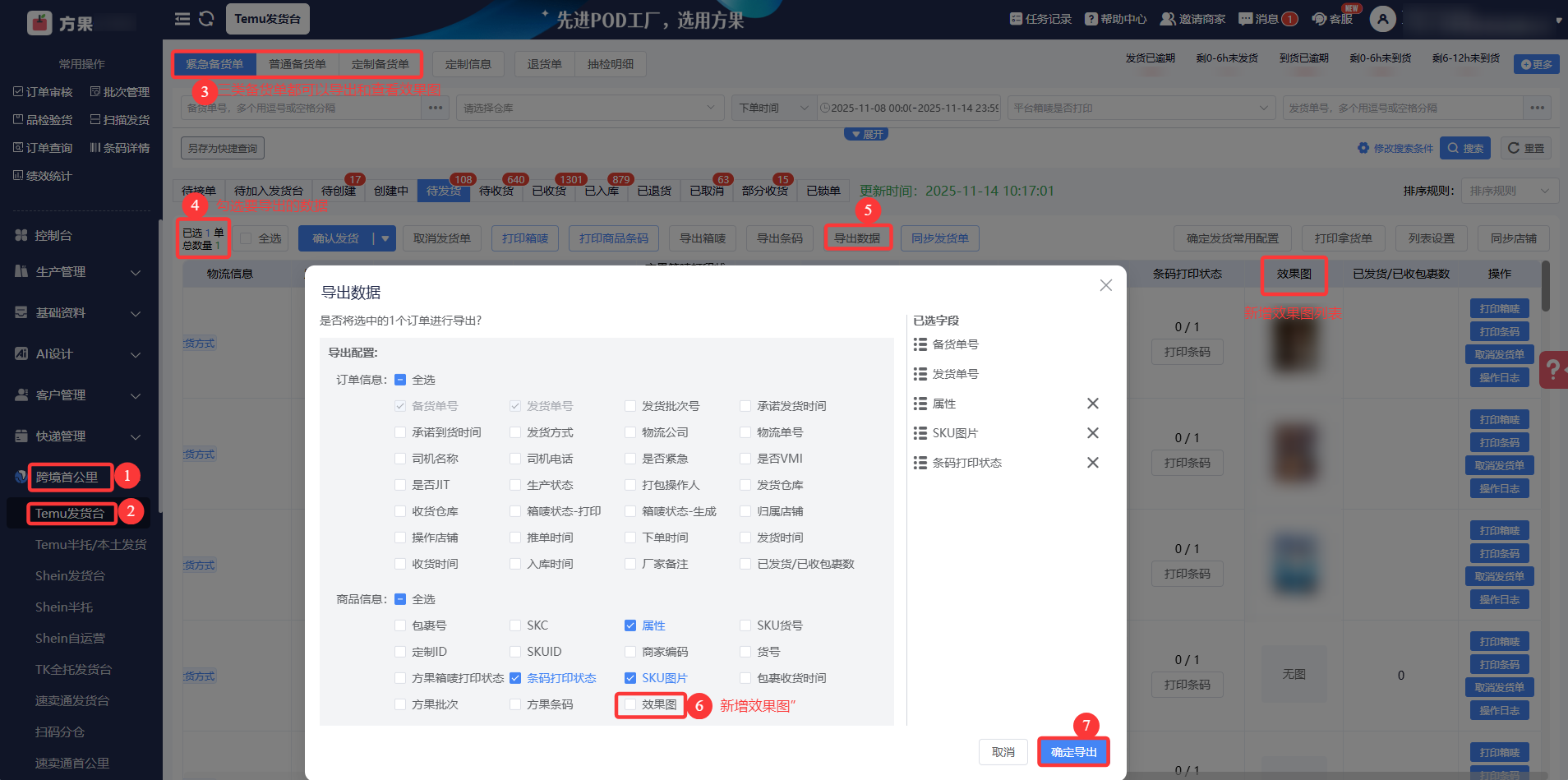Open customer service headset icon
Screen dimensions: 1568x780
(x=1320, y=19)
